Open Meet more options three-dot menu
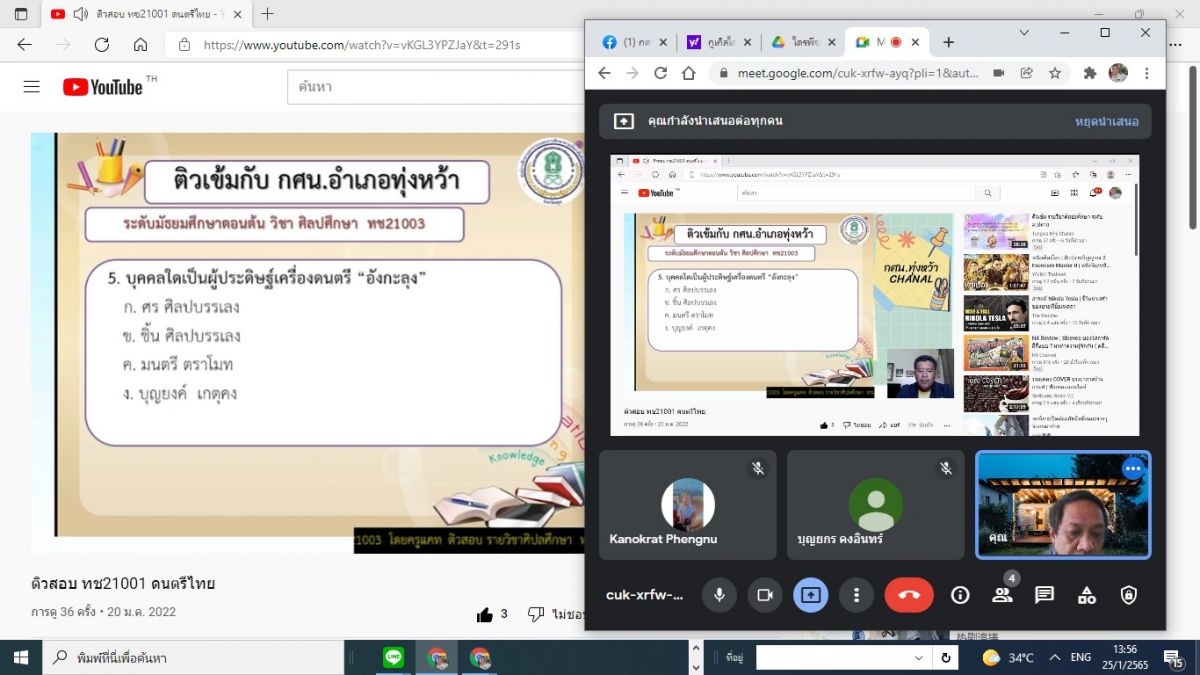This screenshot has width=1200, height=675. coord(856,595)
